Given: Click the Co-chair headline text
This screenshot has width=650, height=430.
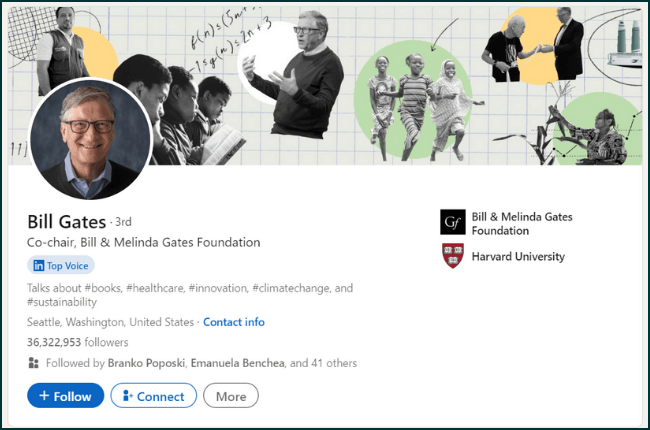Looking at the screenshot, I should [143, 242].
